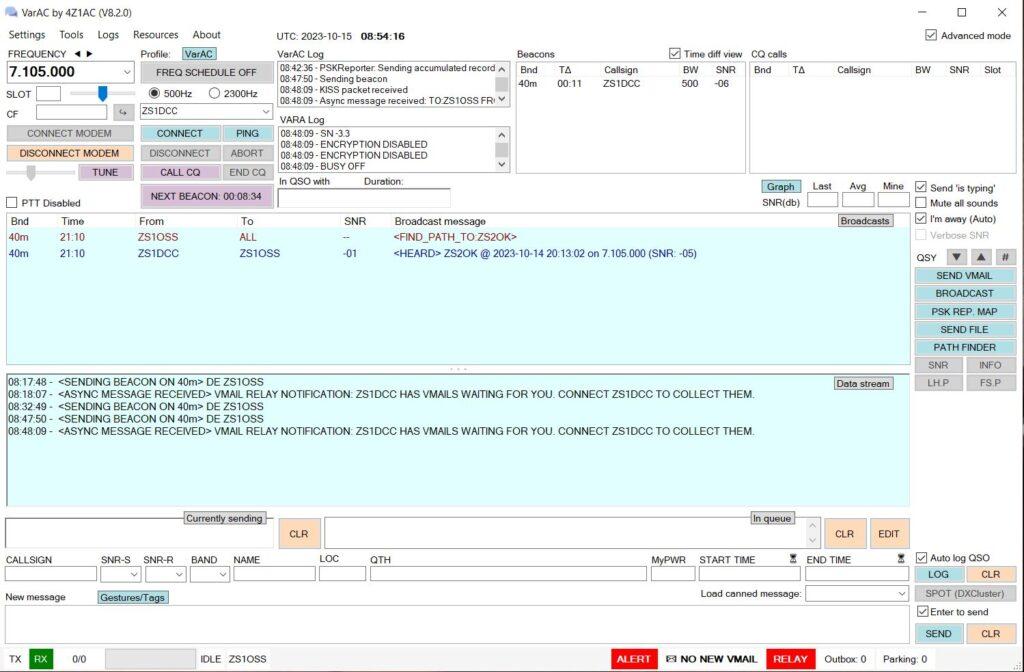1024x672 pixels.
Task: Click the QSY up arrow
Action: click(x=981, y=257)
